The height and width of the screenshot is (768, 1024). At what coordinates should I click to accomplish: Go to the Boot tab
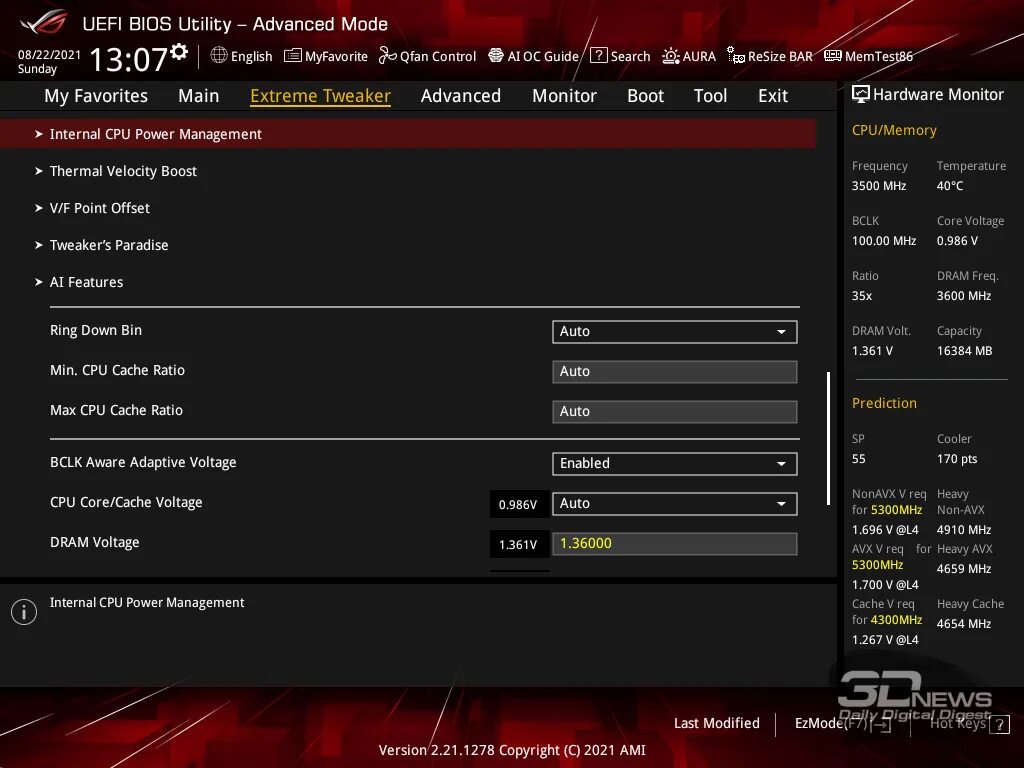click(x=645, y=96)
